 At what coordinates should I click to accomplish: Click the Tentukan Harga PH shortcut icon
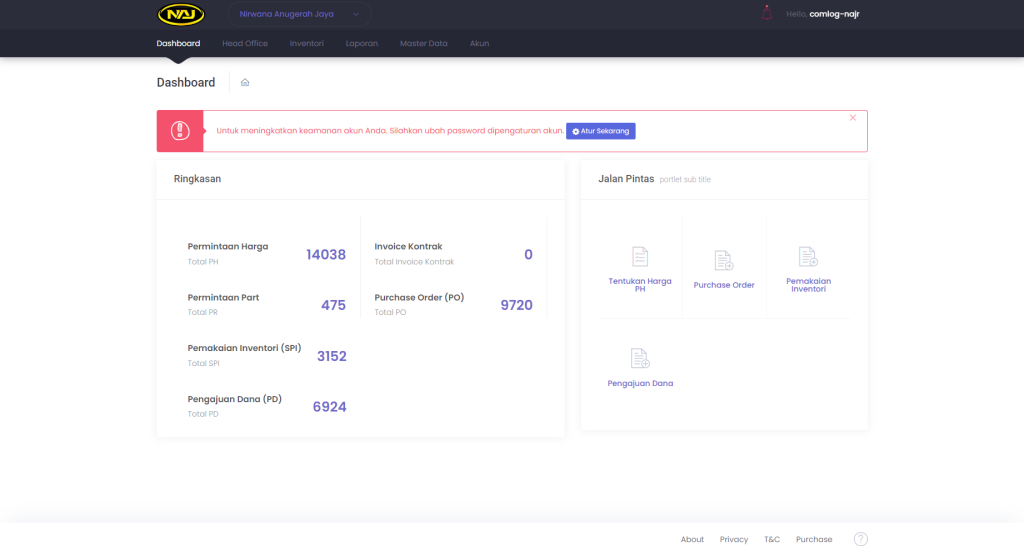(640, 257)
